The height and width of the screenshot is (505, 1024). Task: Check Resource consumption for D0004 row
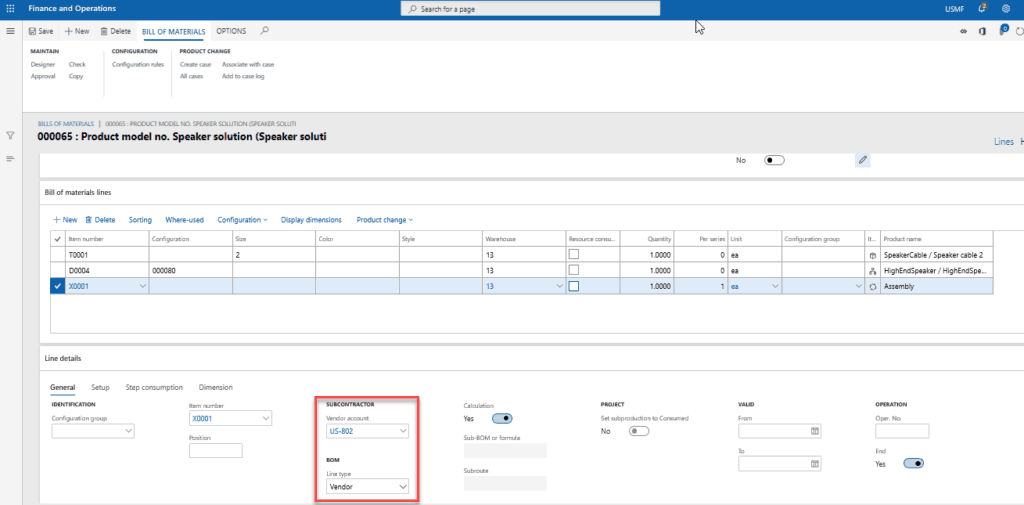[573, 270]
